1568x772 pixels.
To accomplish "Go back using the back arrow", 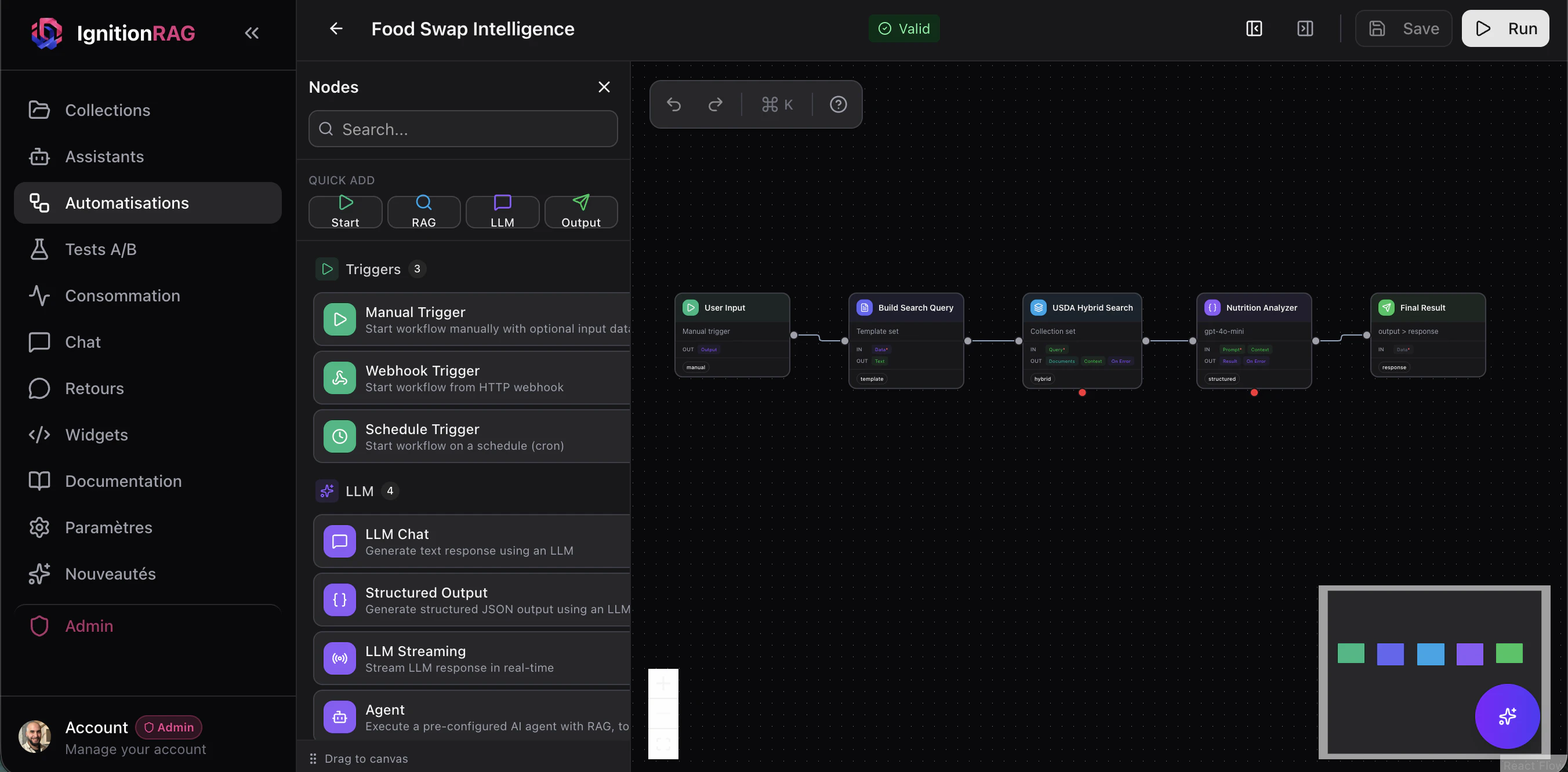I will (335, 28).
